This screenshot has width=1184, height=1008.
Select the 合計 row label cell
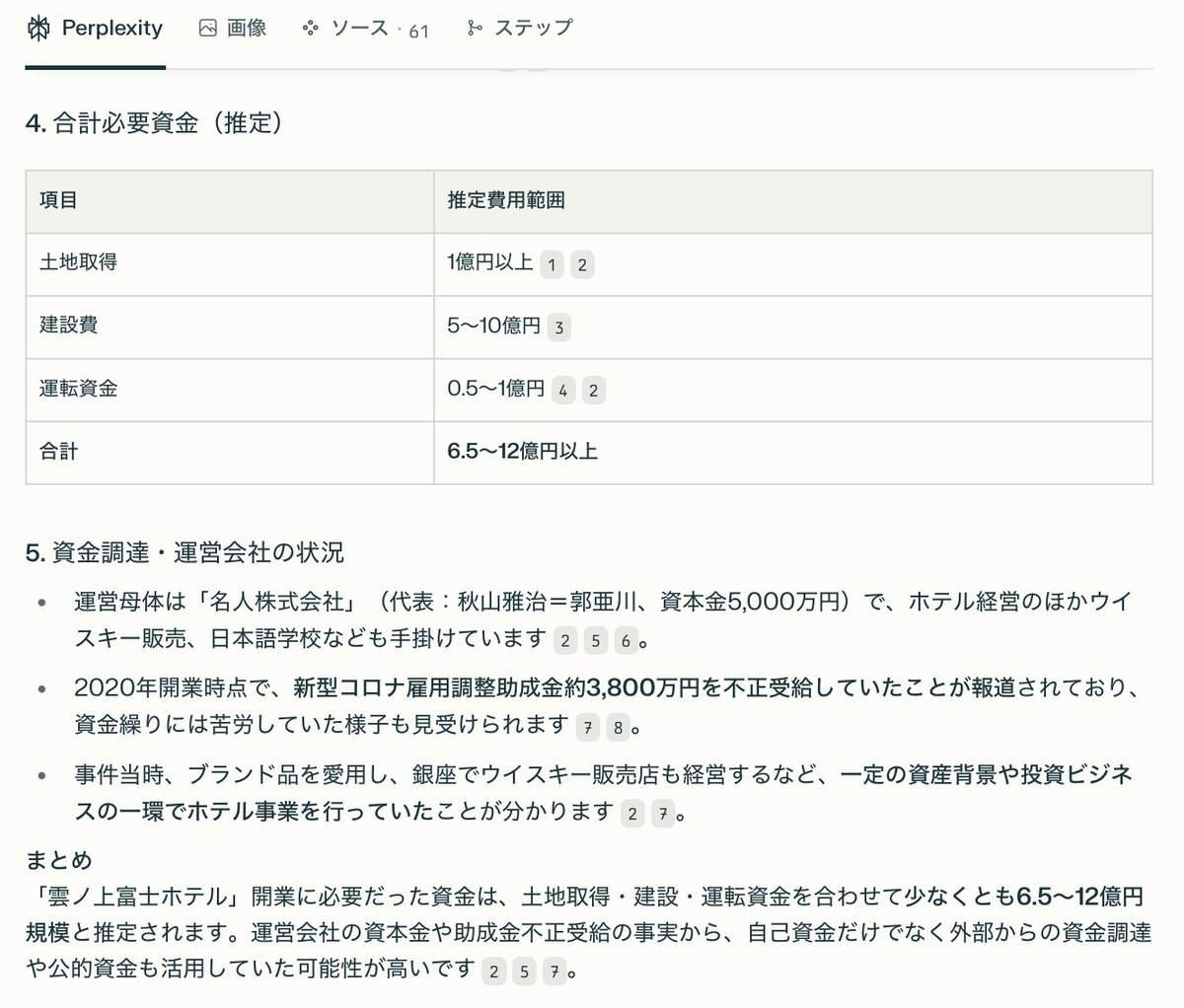[x=230, y=453]
